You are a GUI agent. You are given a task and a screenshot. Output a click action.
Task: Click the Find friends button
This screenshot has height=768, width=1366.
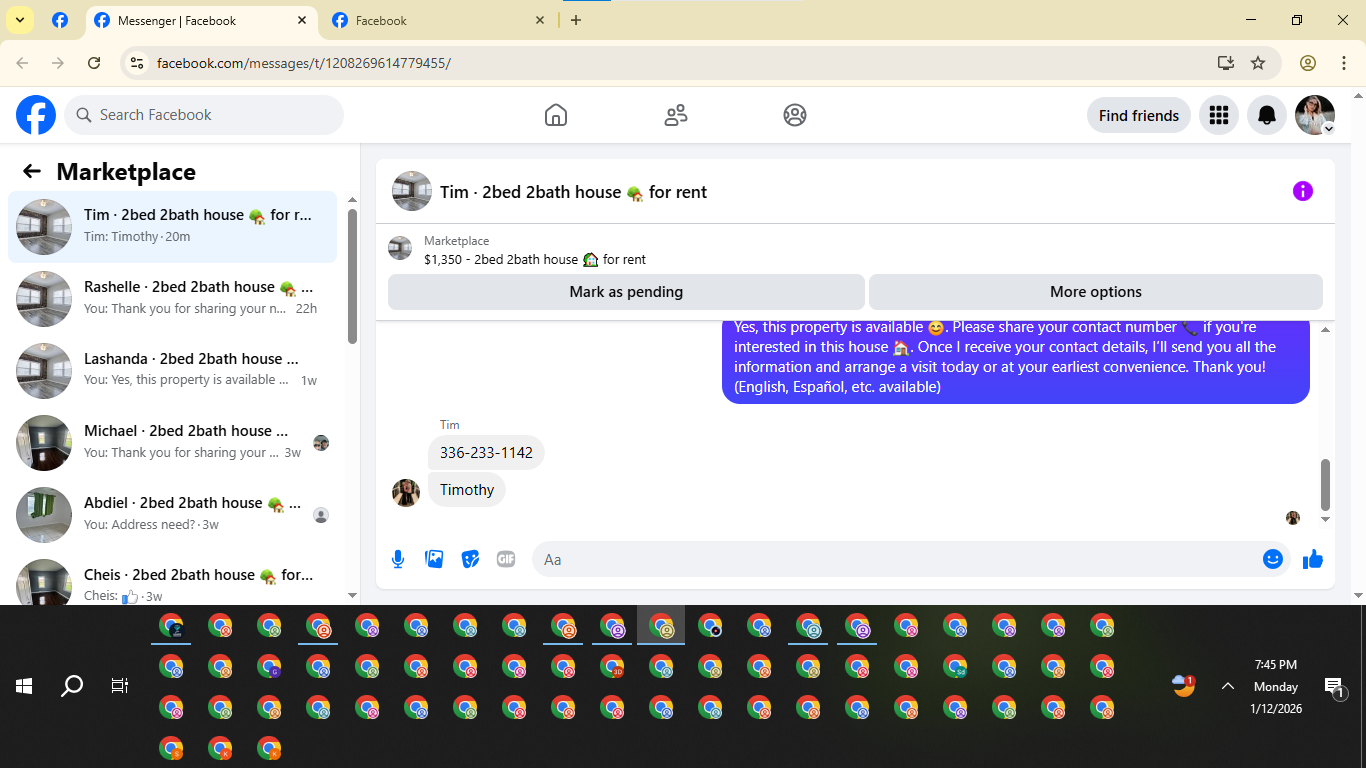click(x=1139, y=115)
